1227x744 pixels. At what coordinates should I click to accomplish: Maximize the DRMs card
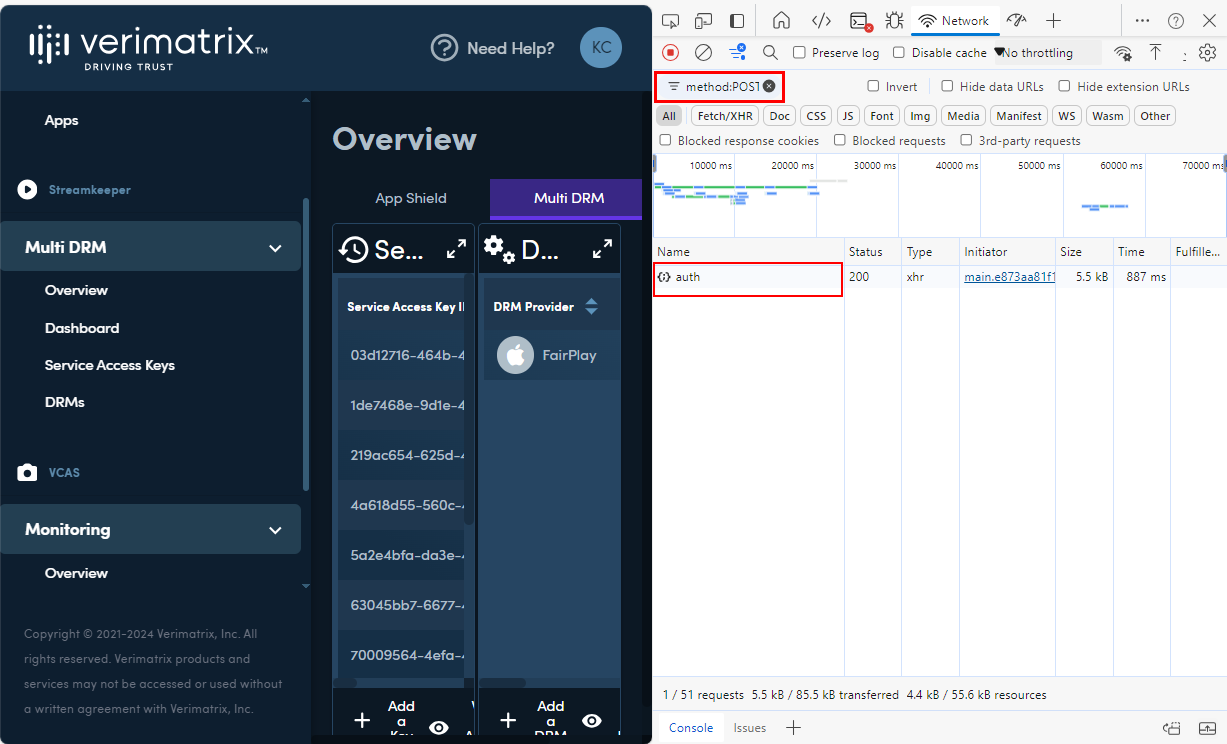[x=602, y=249]
